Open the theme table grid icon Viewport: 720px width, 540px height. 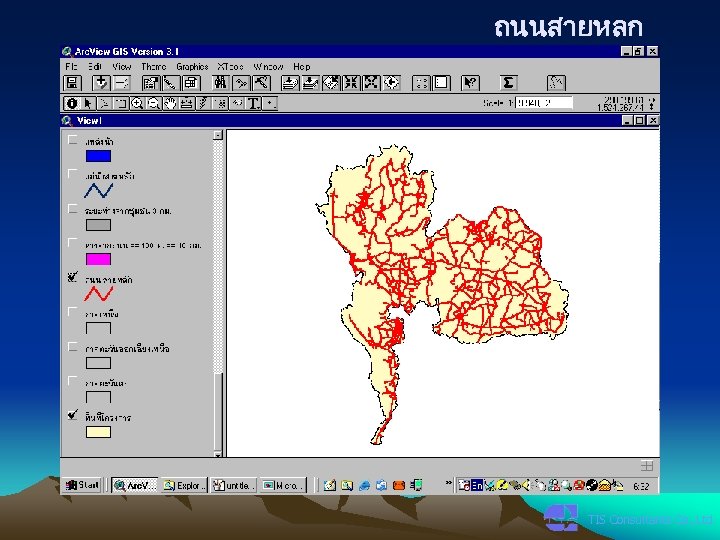click(191, 83)
